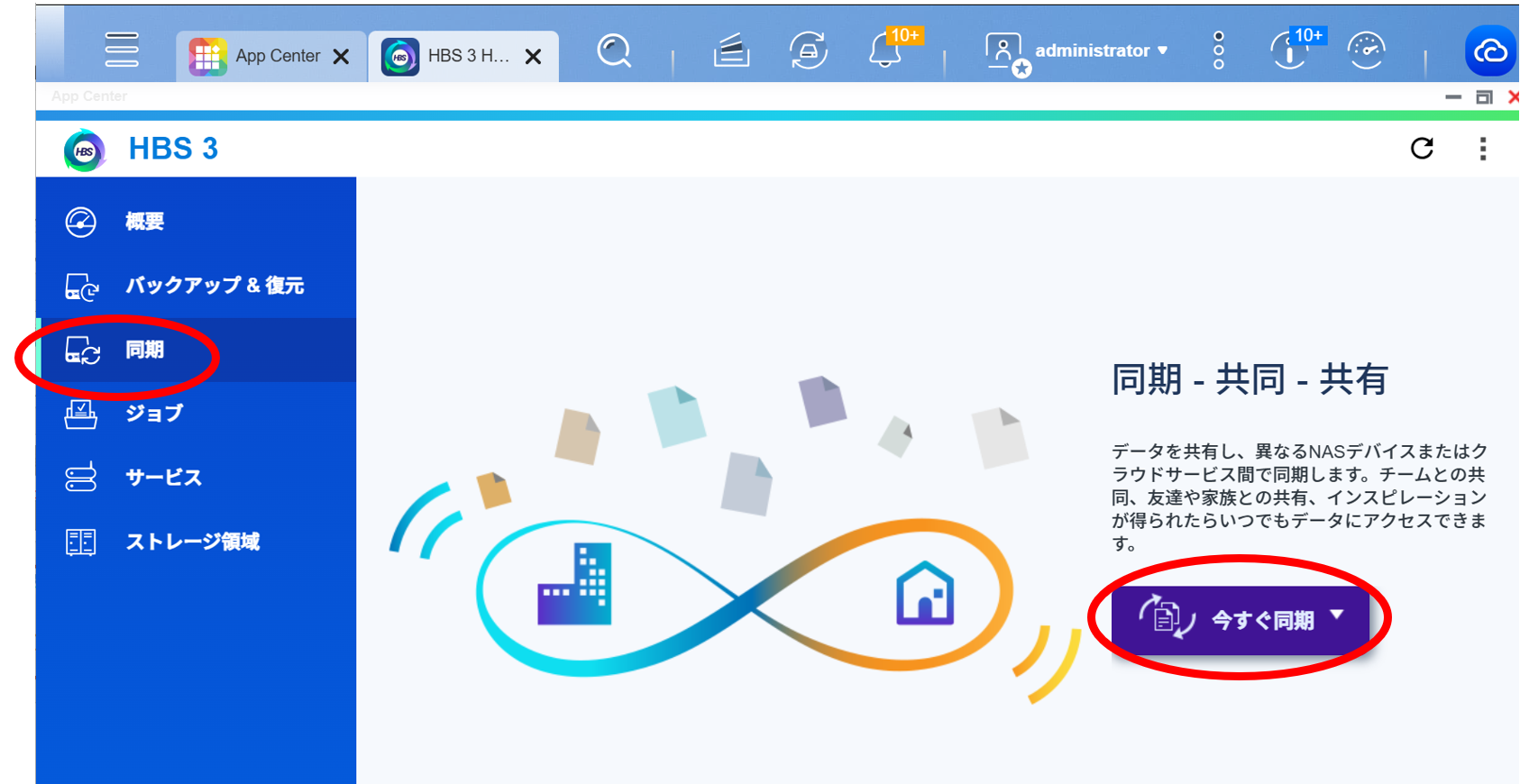
Task: Open ストレージ領域 storage spaces section
Action: [197, 542]
